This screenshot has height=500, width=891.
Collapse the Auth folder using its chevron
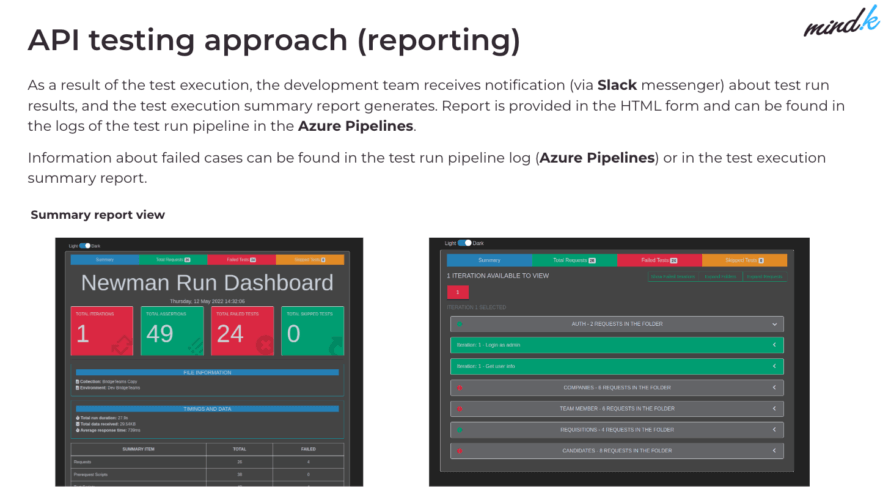[774, 324]
